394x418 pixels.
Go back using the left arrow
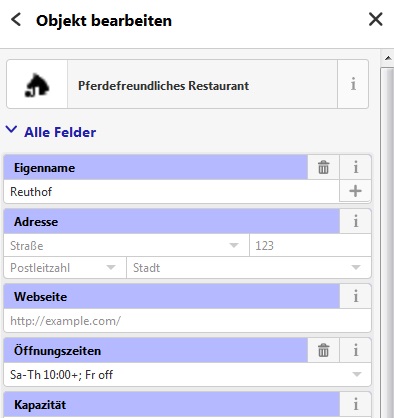pos(16,20)
